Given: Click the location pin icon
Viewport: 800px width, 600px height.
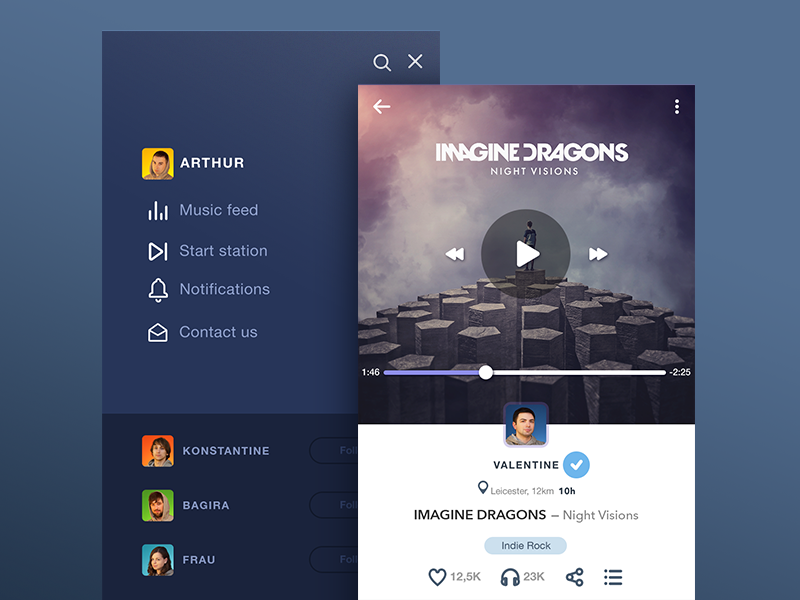Looking at the screenshot, I should coord(482,488).
